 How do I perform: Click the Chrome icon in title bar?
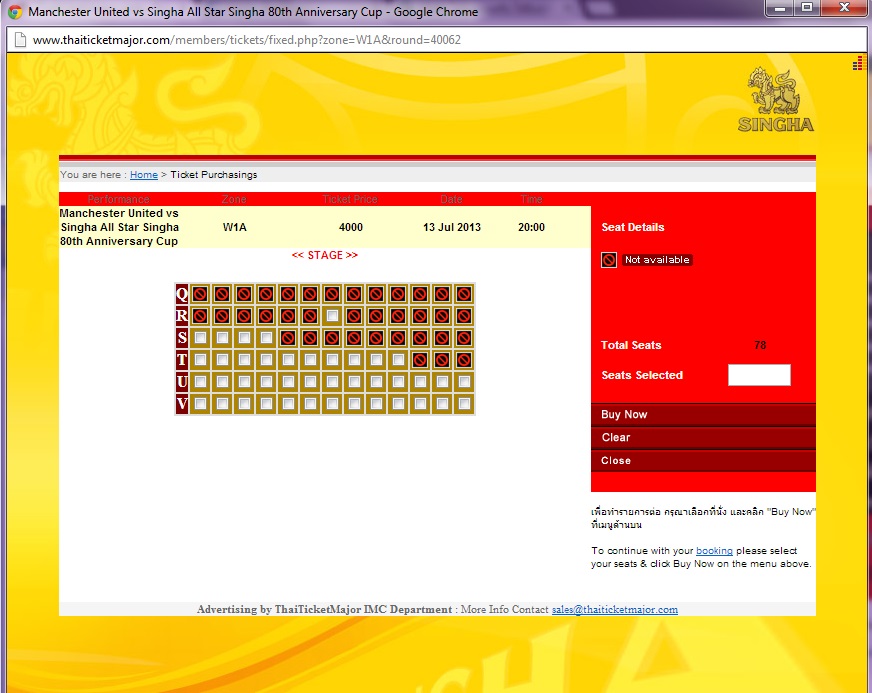click(15, 12)
